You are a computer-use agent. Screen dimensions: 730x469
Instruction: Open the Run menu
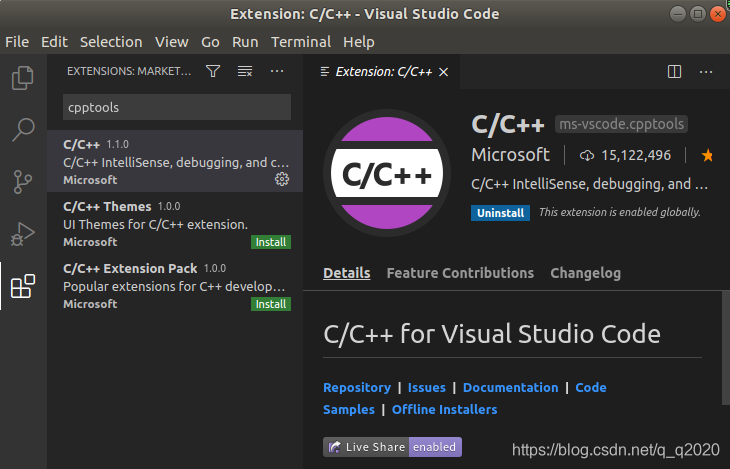click(245, 42)
